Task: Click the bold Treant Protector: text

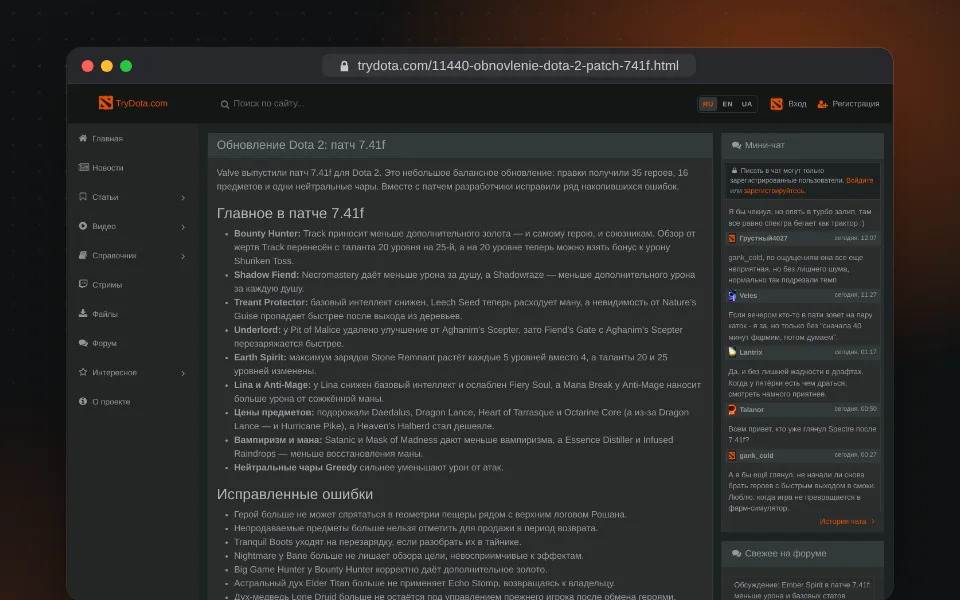Action: point(271,302)
